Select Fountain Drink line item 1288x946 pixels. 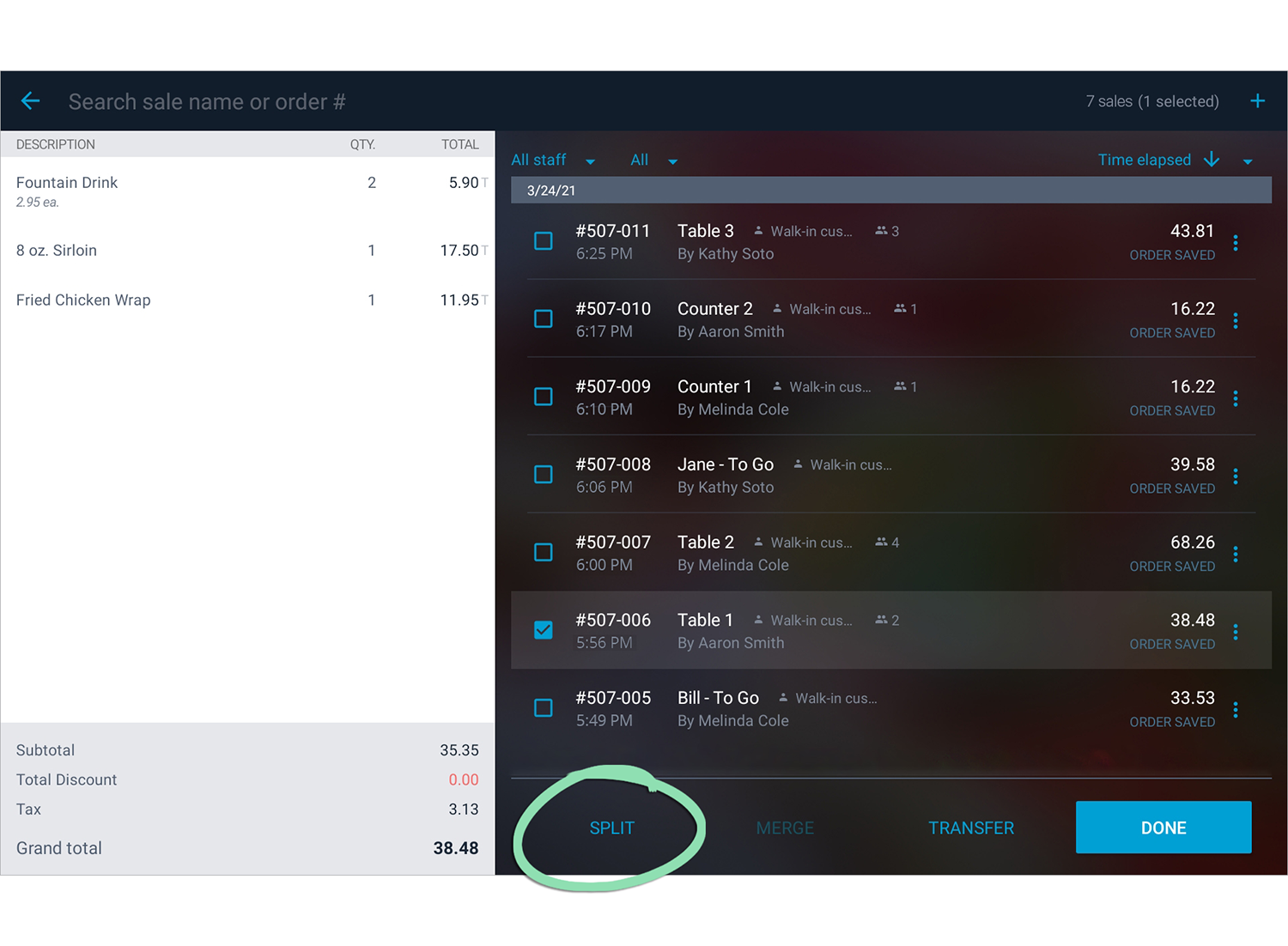pos(247,191)
